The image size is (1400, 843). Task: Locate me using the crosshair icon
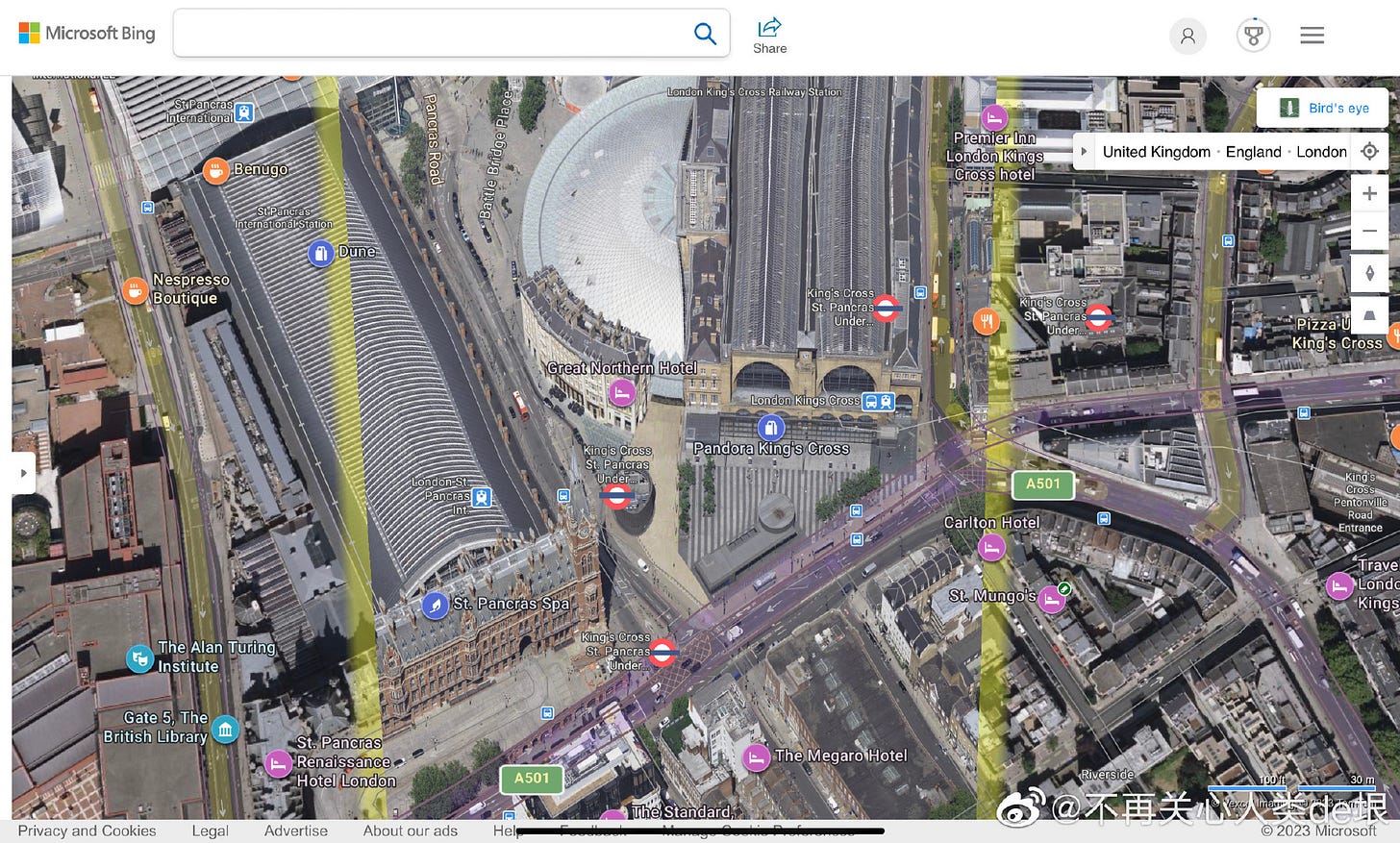pyautogui.click(x=1370, y=152)
